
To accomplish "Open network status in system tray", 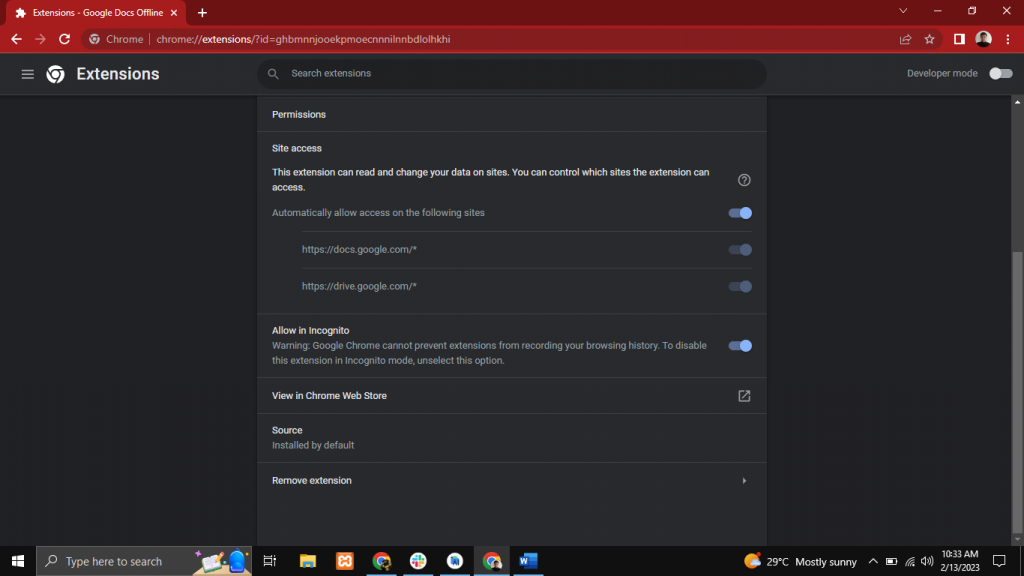I will click(910, 561).
